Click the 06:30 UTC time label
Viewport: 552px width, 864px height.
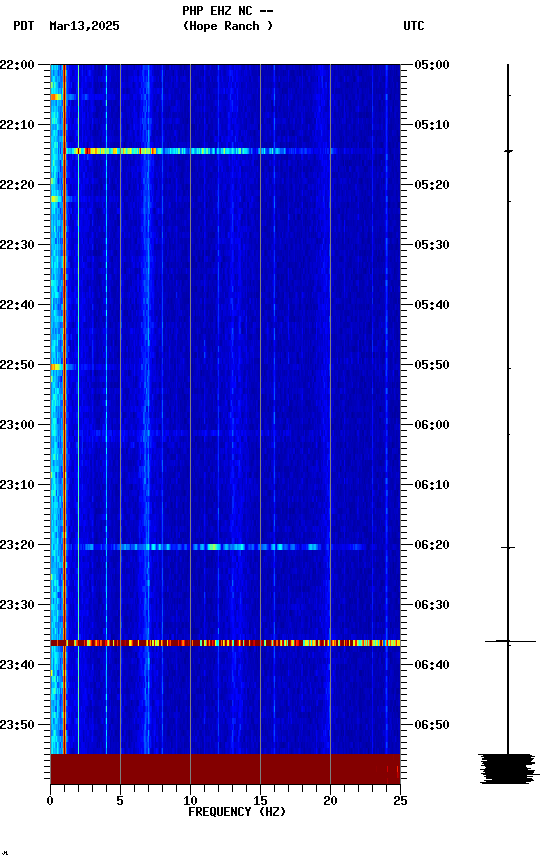click(x=432, y=606)
